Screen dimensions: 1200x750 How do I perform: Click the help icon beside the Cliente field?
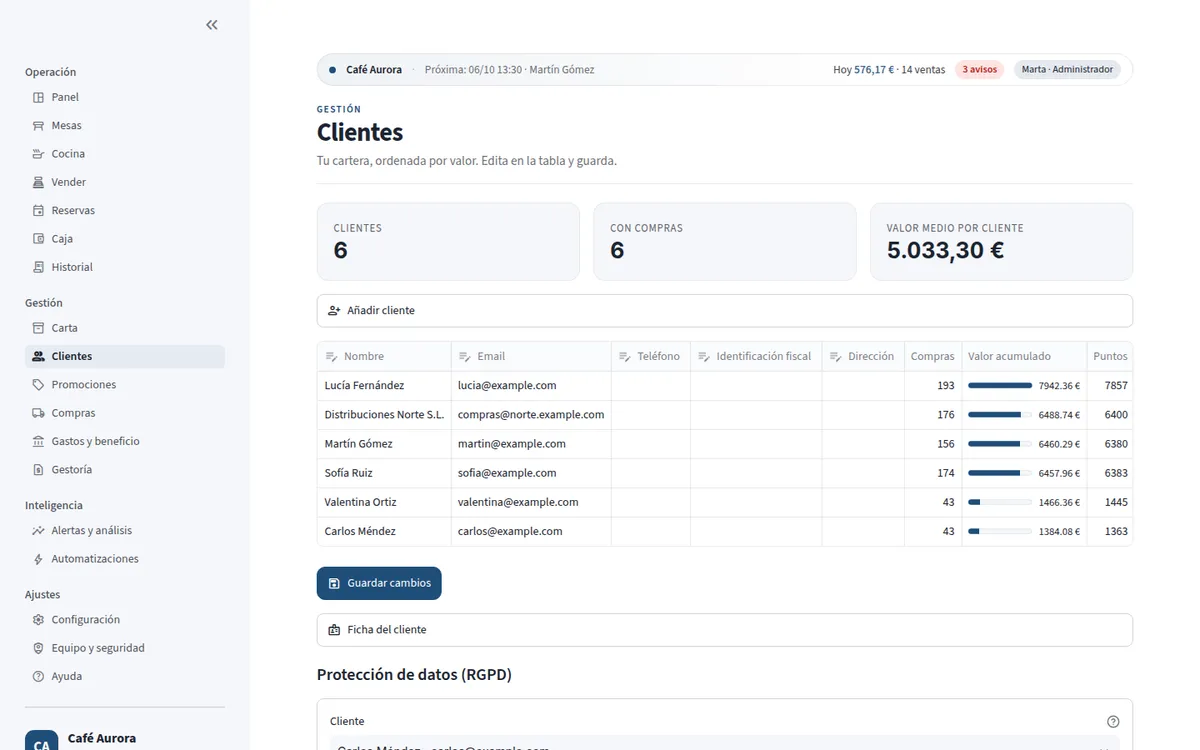point(1113,722)
